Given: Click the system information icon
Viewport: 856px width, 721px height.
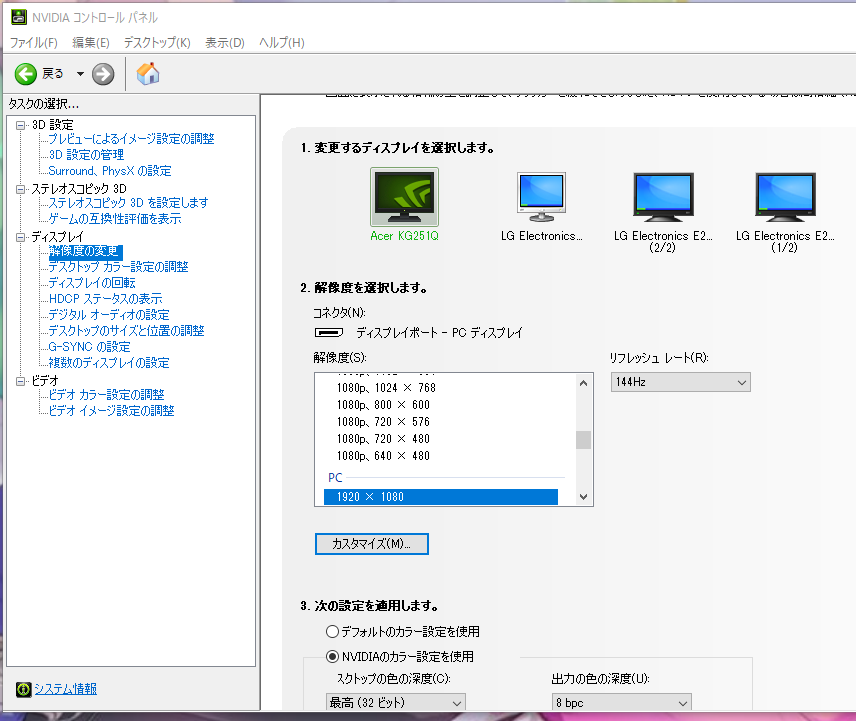Looking at the screenshot, I should click(x=23, y=689).
